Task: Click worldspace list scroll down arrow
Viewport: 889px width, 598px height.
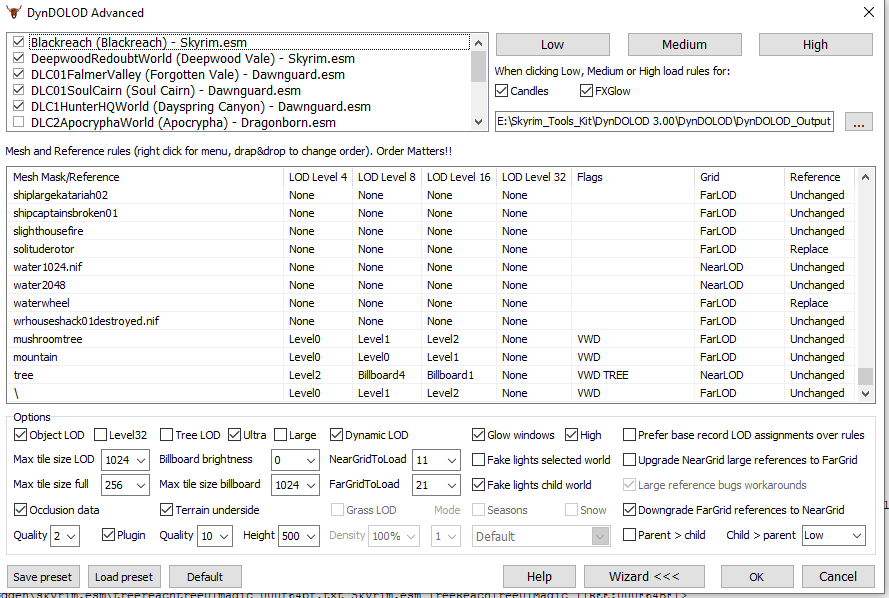Action: 479,122
